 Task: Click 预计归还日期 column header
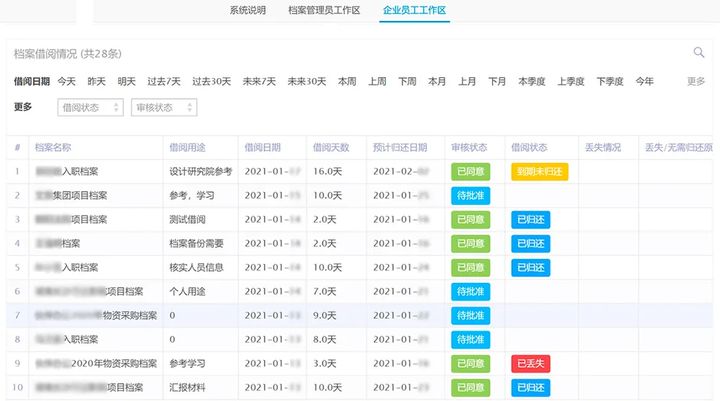pos(400,147)
